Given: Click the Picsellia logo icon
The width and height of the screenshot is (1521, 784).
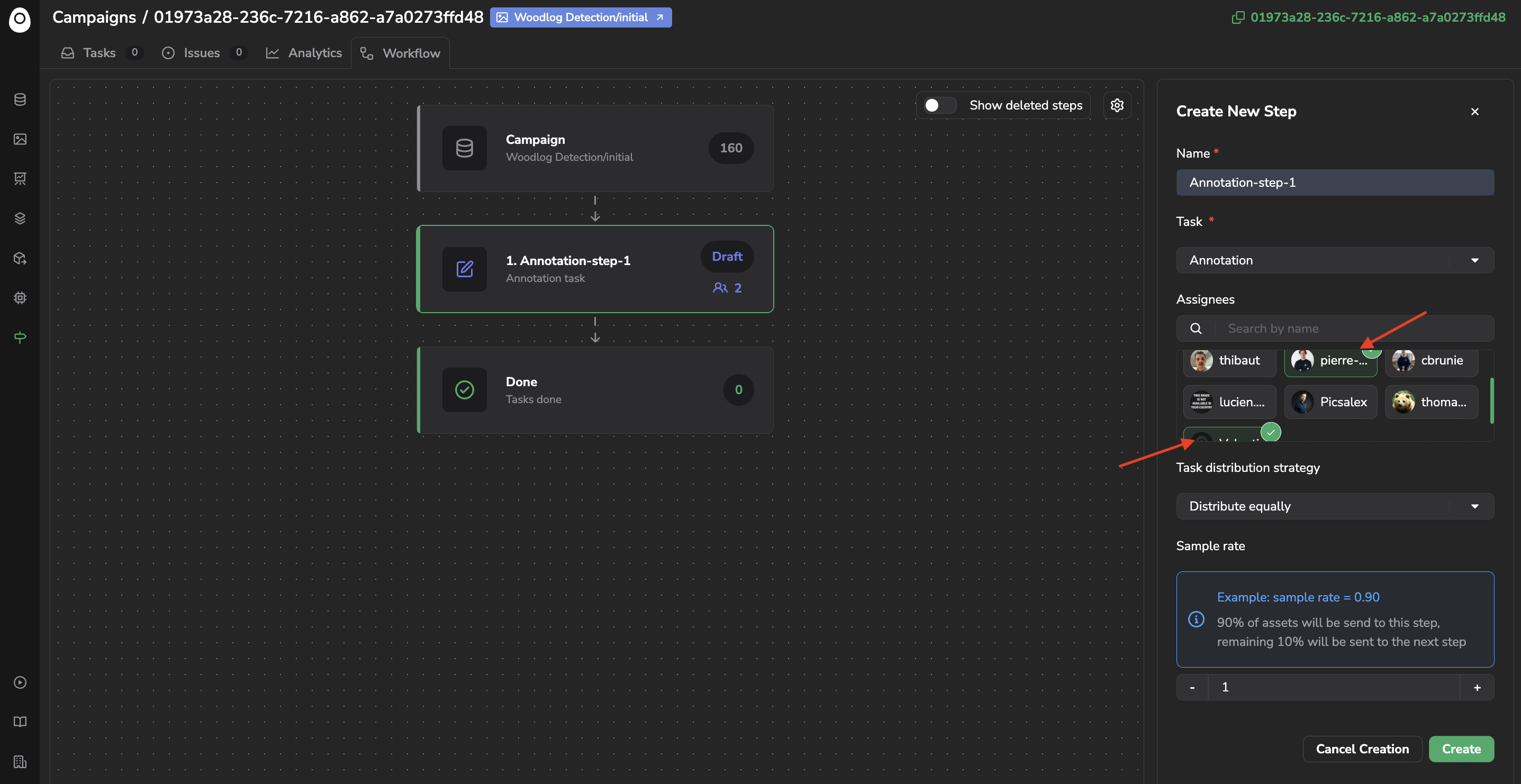Looking at the screenshot, I should [x=20, y=20].
